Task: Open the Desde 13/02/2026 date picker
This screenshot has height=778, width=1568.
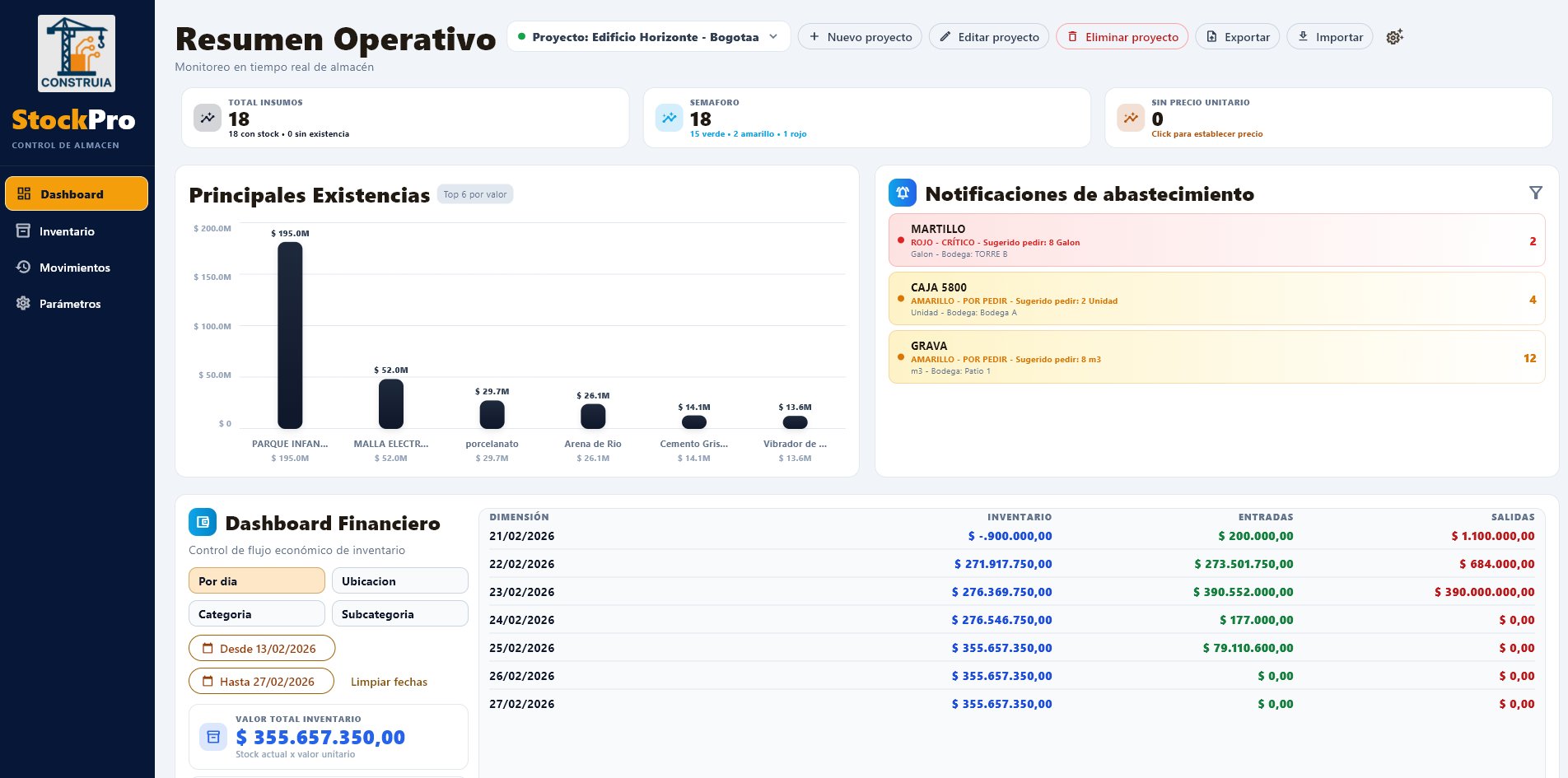Action: 261,648
